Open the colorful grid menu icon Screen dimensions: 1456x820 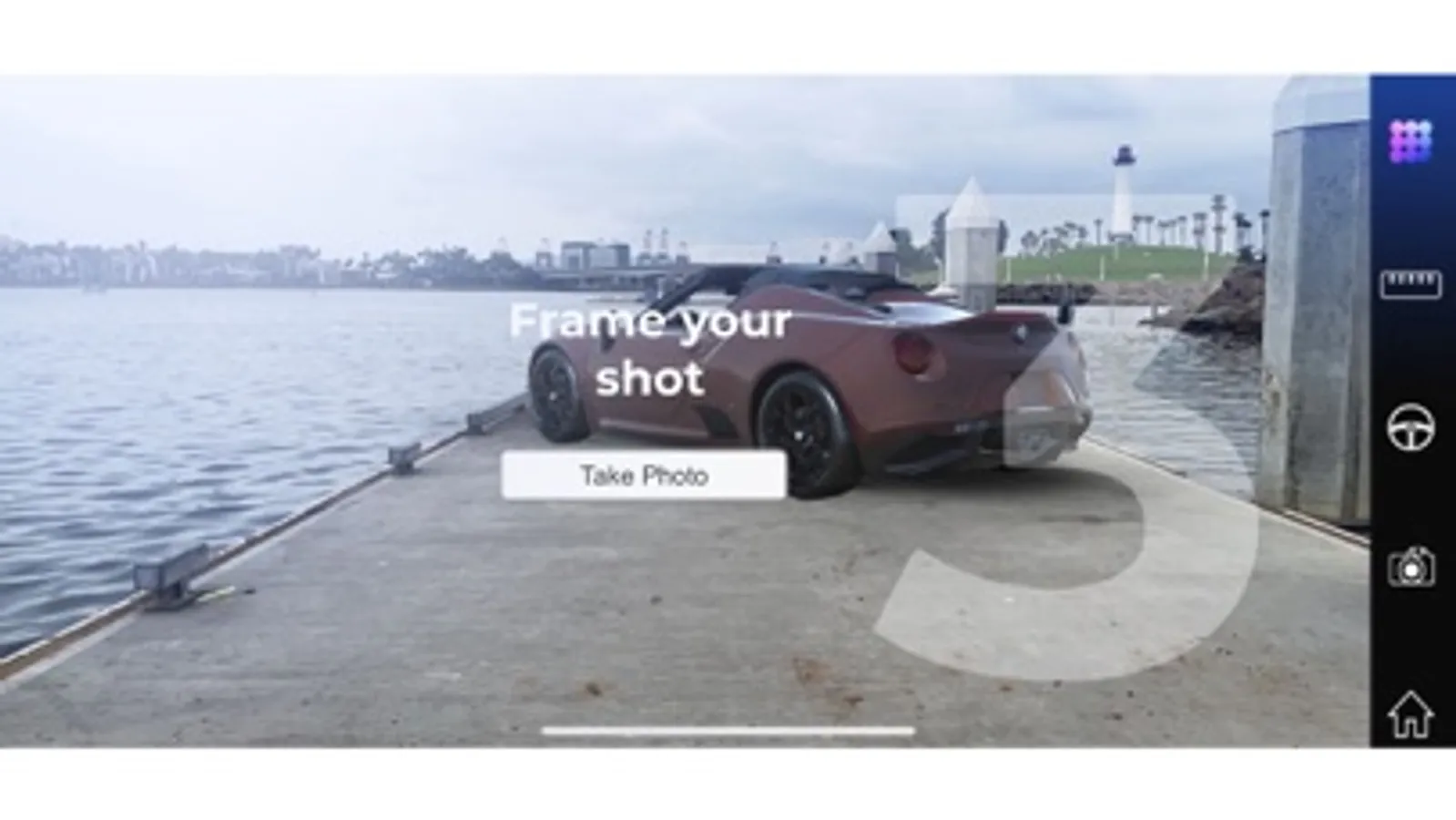coord(1410,141)
